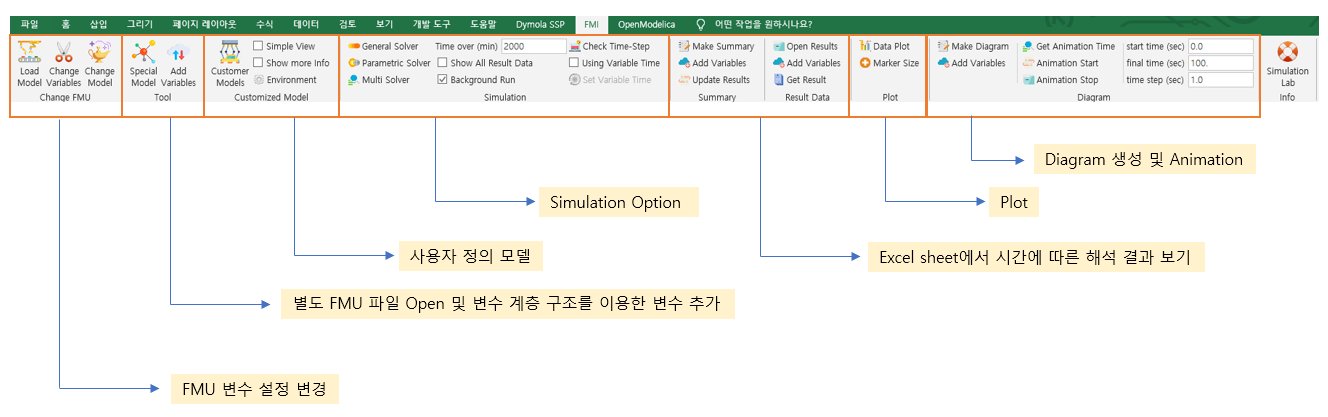The image size is (1328, 417).
Task: Open the 페이지 레이아웃 tab
Action: [x=205, y=22]
